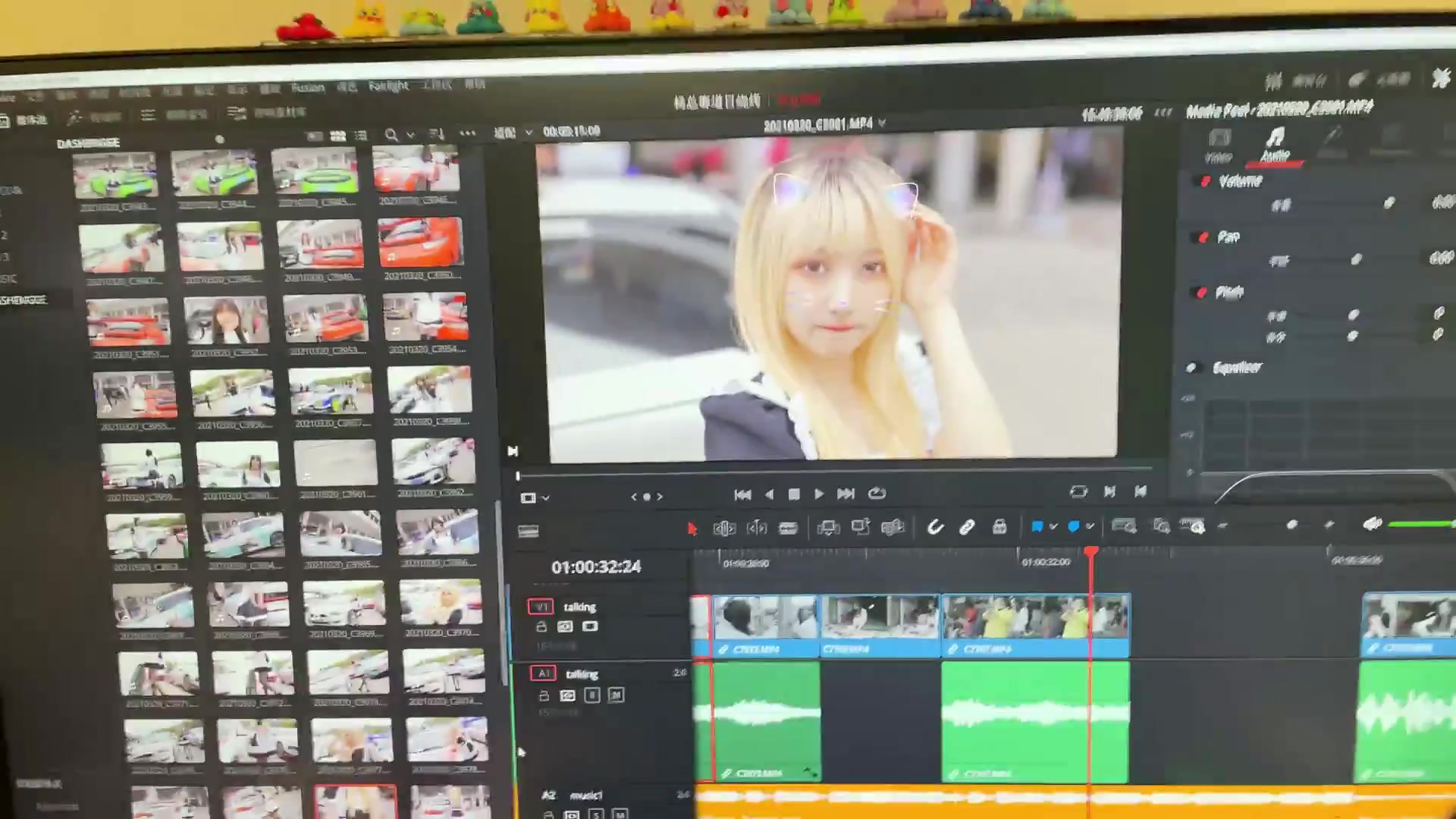The image size is (1456, 819).
Task: Open the Video tab in Inspector
Action: point(1219,146)
